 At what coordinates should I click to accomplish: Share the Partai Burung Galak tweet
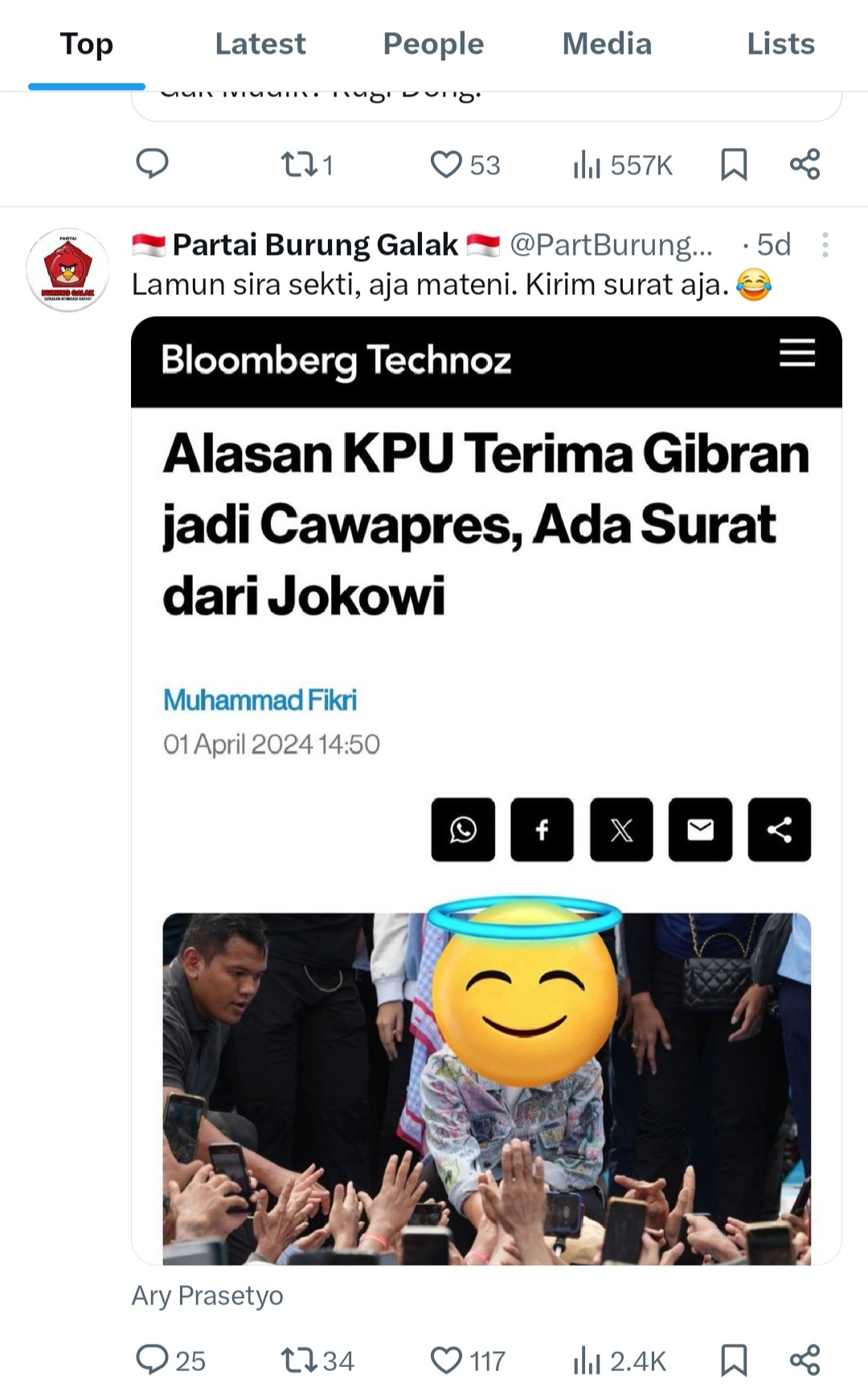point(805,1361)
